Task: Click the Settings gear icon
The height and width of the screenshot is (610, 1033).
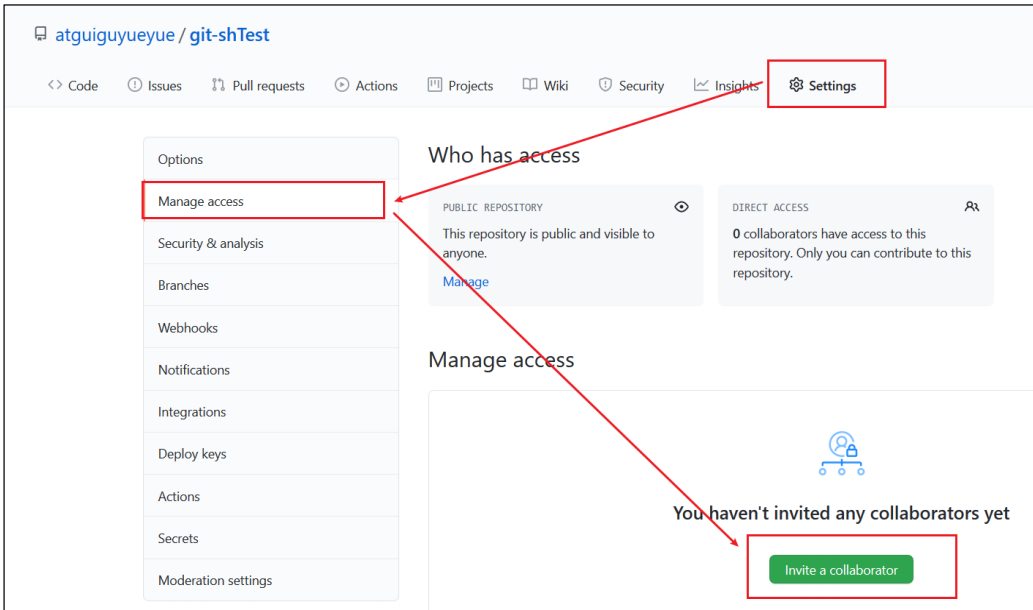Action: point(796,85)
